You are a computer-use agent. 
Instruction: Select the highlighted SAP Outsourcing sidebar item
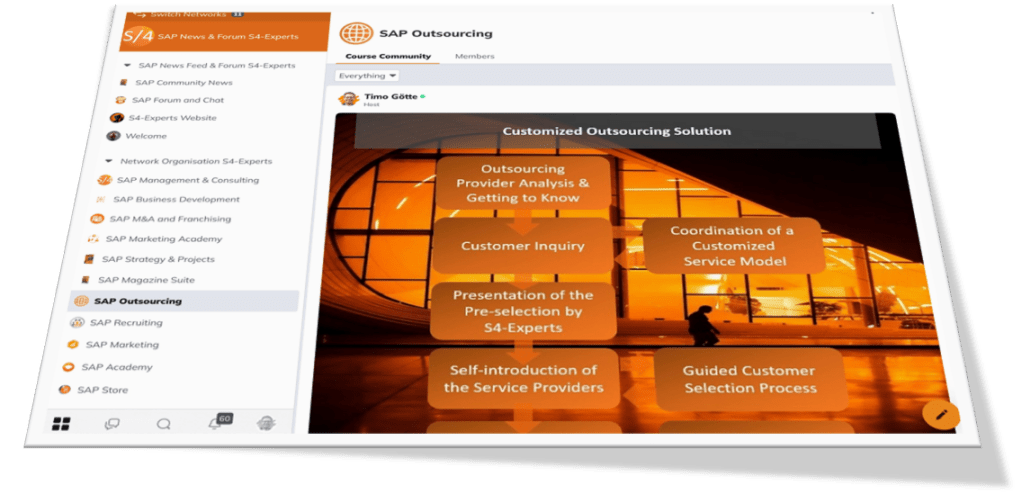tap(184, 301)
